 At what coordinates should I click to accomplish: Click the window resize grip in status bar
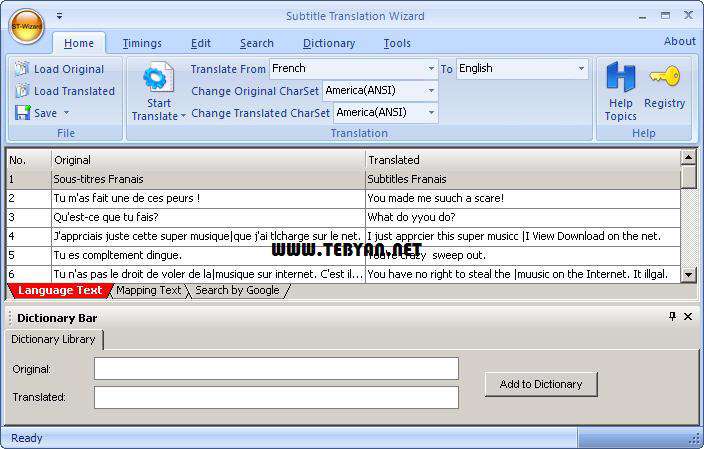[x=694, y=439]
